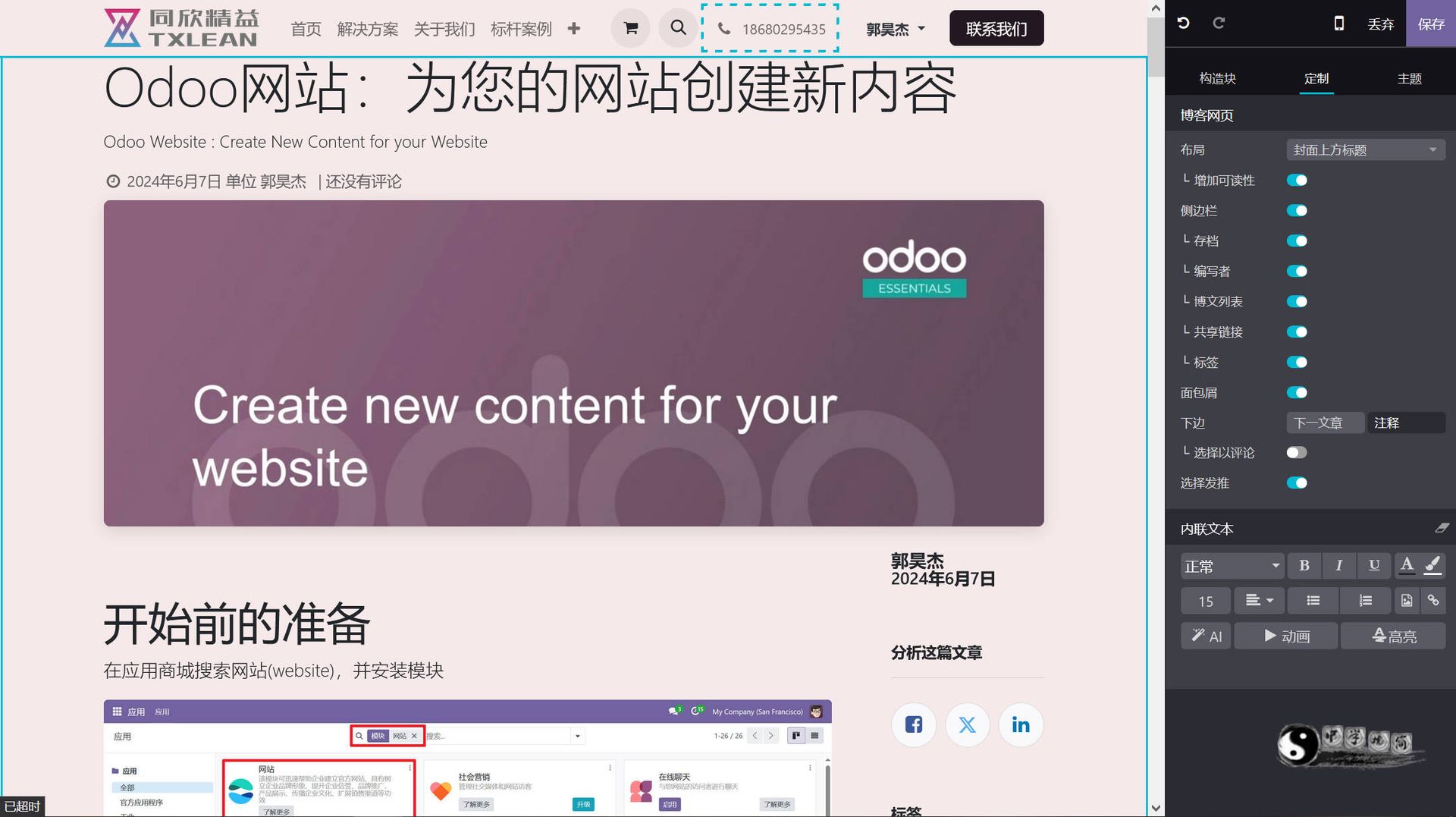This screenshot has width=1456, height=817.
Task: Insert a link with chain icon
Action: point(1433,600)
